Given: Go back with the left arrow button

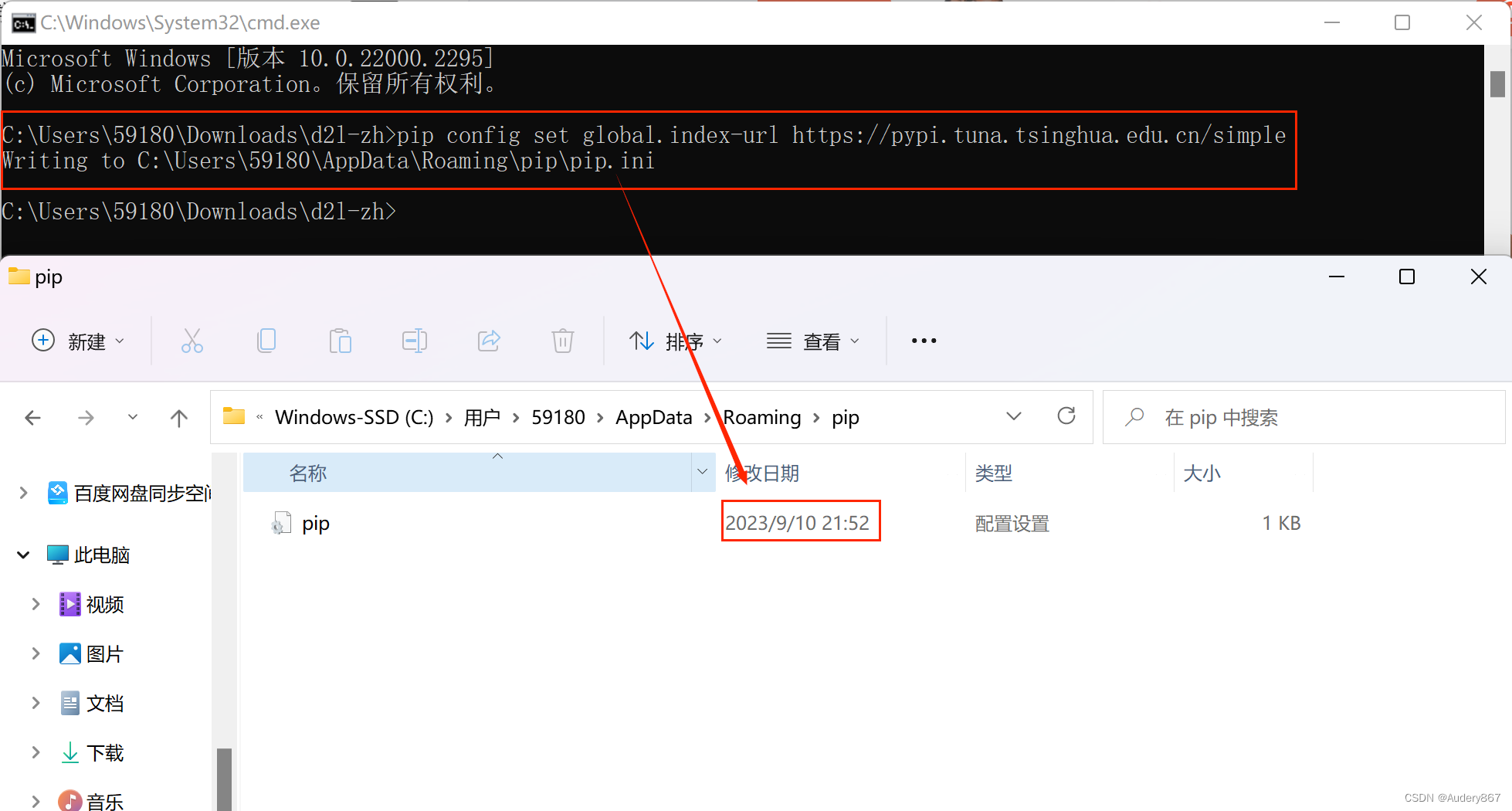Looking at the screenshot, I should coord(33,418).
